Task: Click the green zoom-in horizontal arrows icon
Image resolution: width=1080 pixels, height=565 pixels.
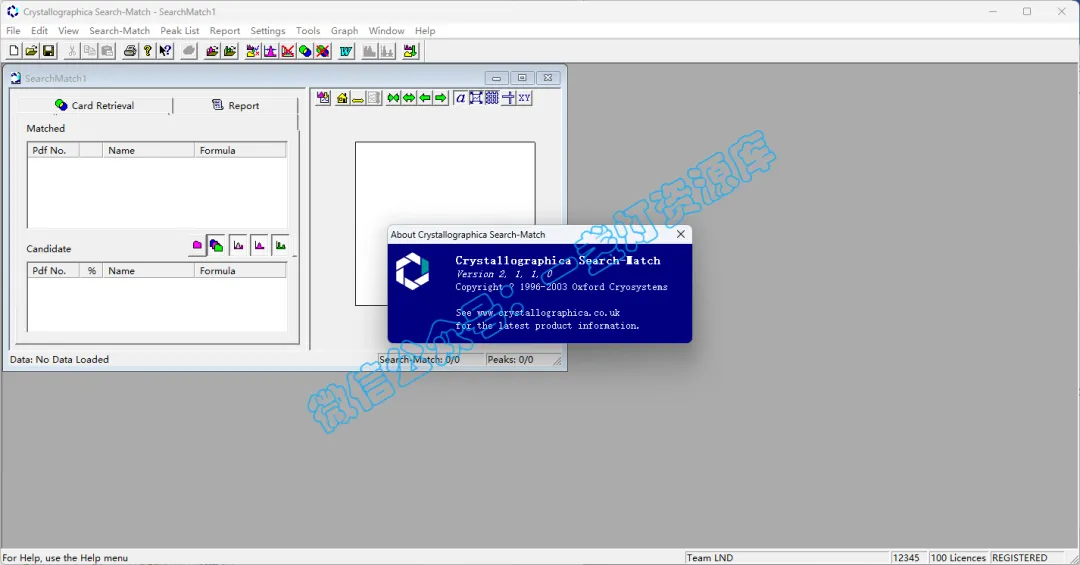Action: (393, 98)
